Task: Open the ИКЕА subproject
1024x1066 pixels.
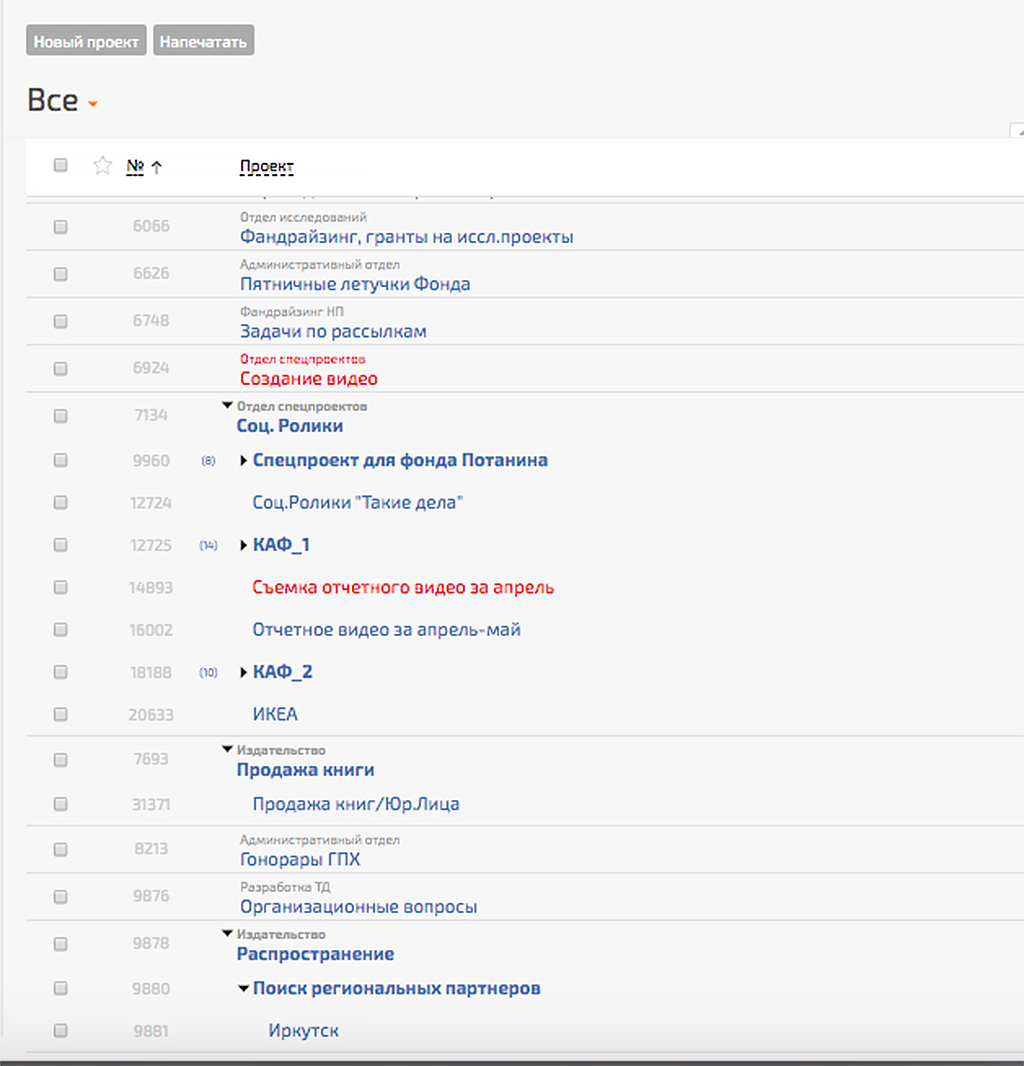Action: (275, 715)
